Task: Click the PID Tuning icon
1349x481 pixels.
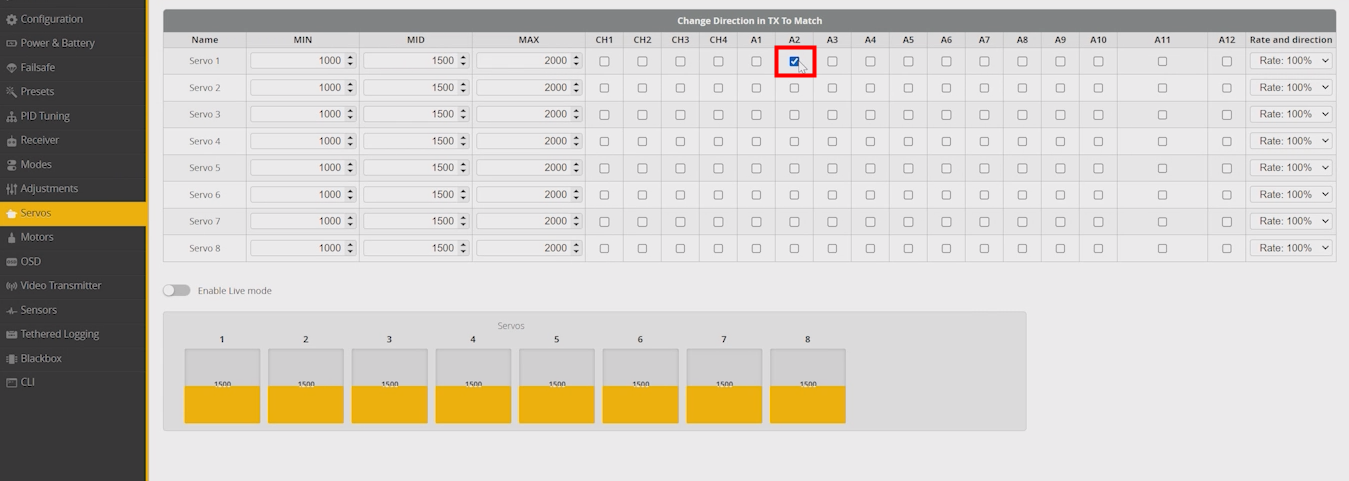Action: pos(12,116)
